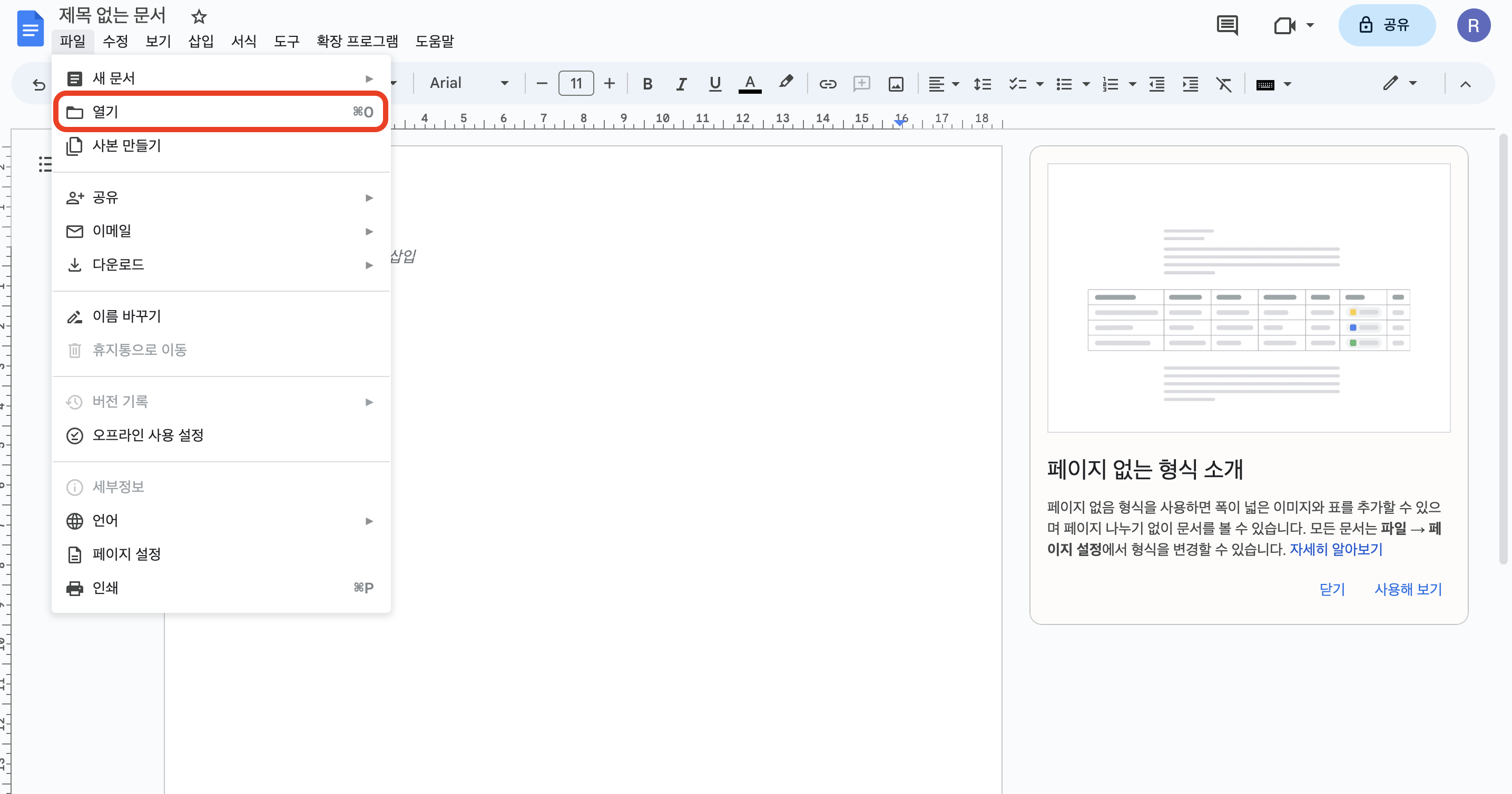Toggle bold formatting
The height and width of the screenshot is (794, 1512).
click(647, 84)
